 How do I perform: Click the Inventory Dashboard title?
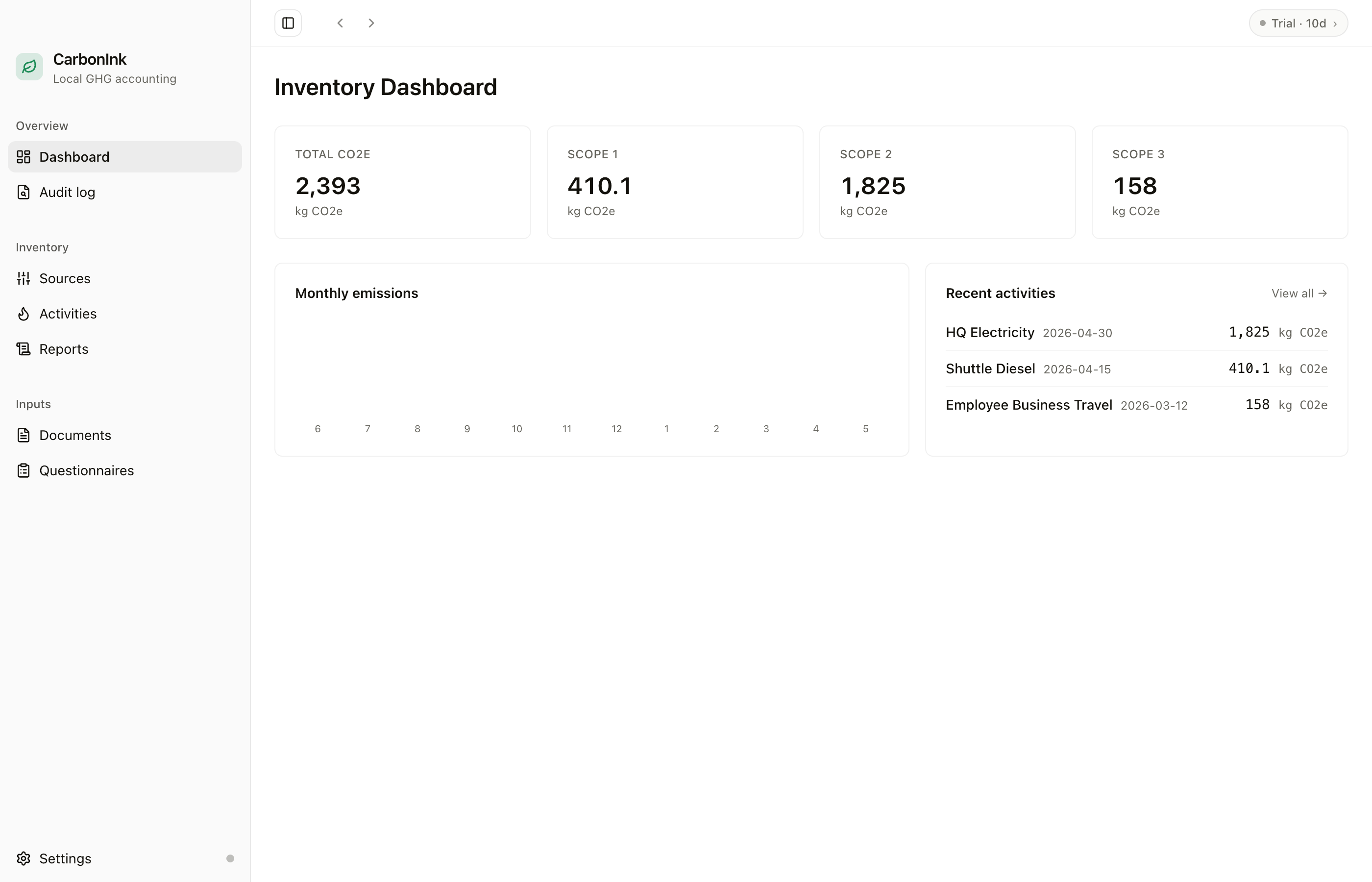point(385,87)
